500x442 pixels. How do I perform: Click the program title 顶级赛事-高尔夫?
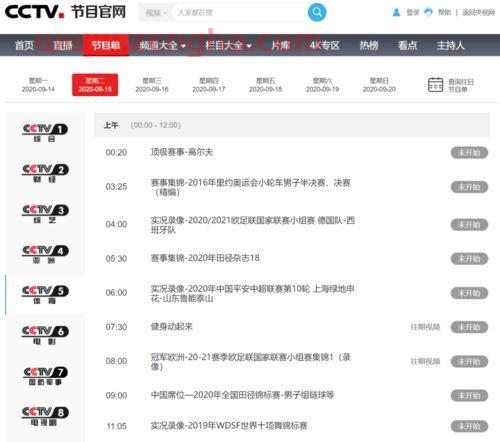(182, 152)
